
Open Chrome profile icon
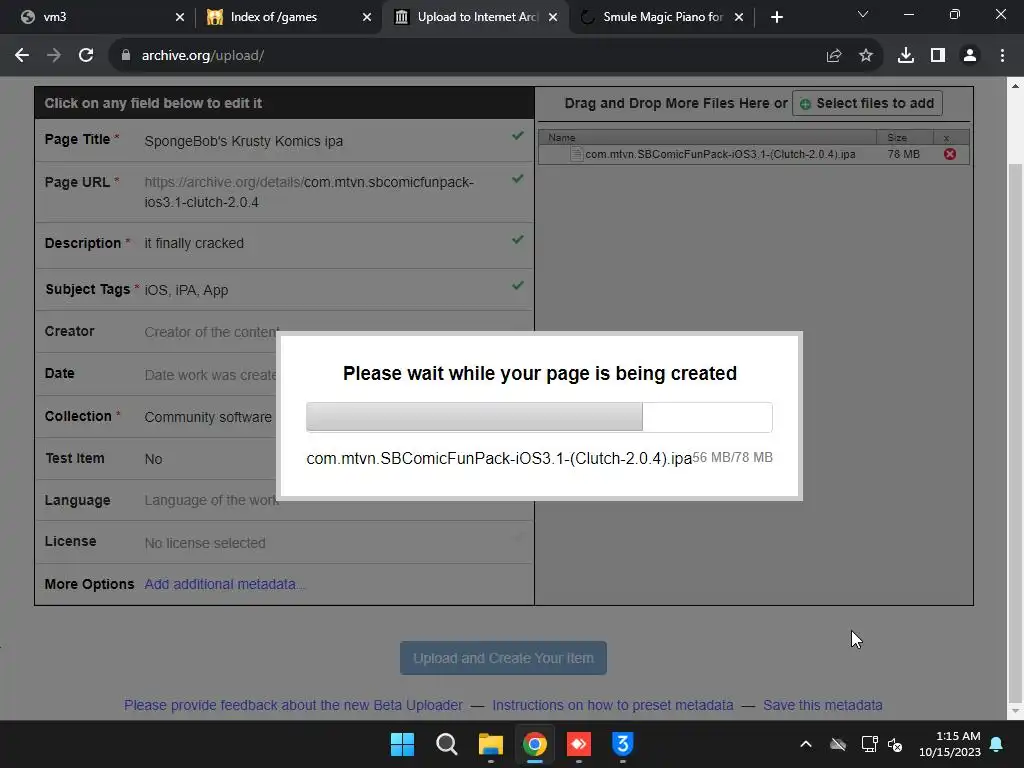coord(970,56)
